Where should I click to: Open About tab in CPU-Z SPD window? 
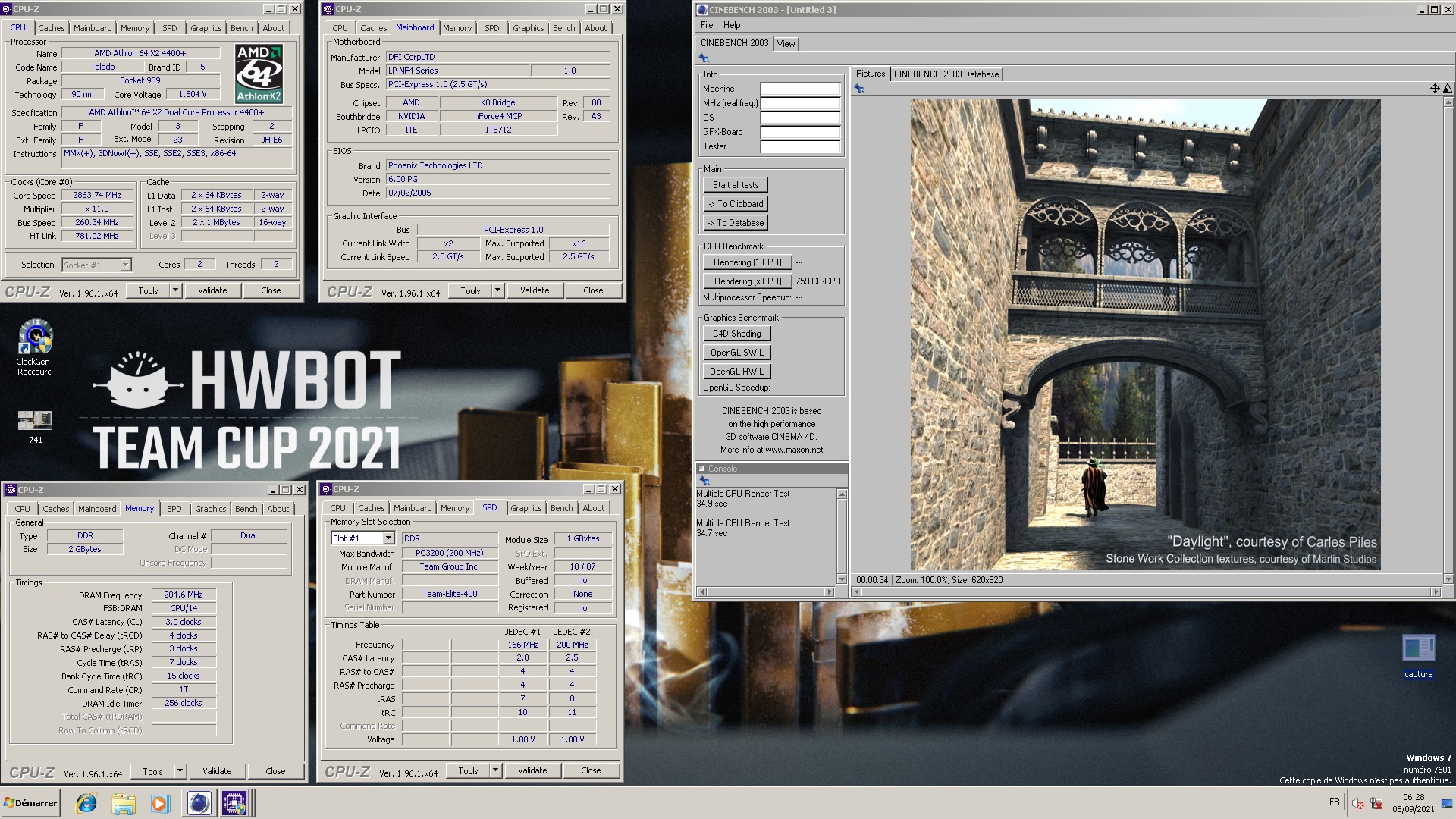(594, 508)
